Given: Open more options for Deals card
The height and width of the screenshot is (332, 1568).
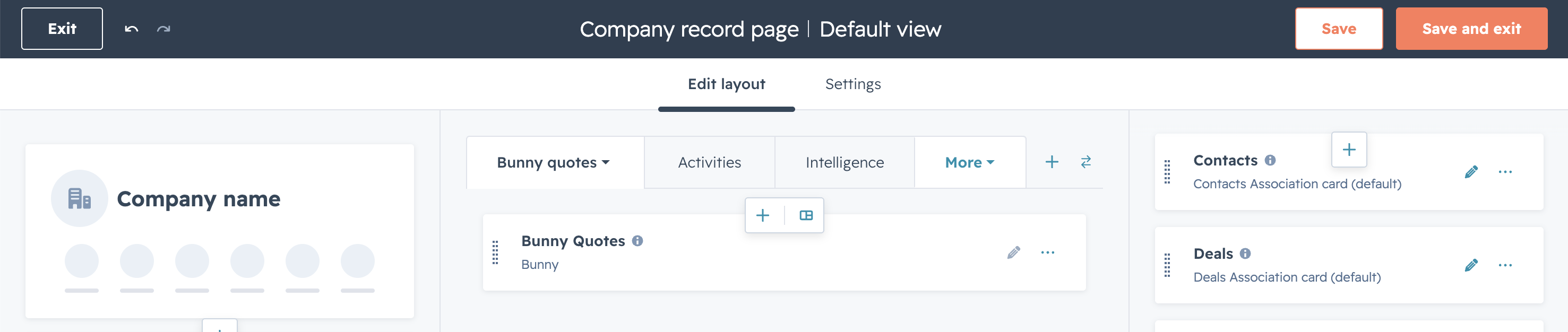Looking at the screenshot, I should pos(1505,265).
